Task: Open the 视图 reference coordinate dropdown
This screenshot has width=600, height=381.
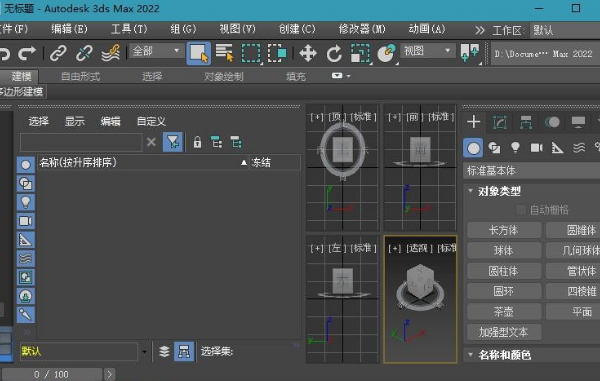Action: pyautogui.click(x=428, y=51)
